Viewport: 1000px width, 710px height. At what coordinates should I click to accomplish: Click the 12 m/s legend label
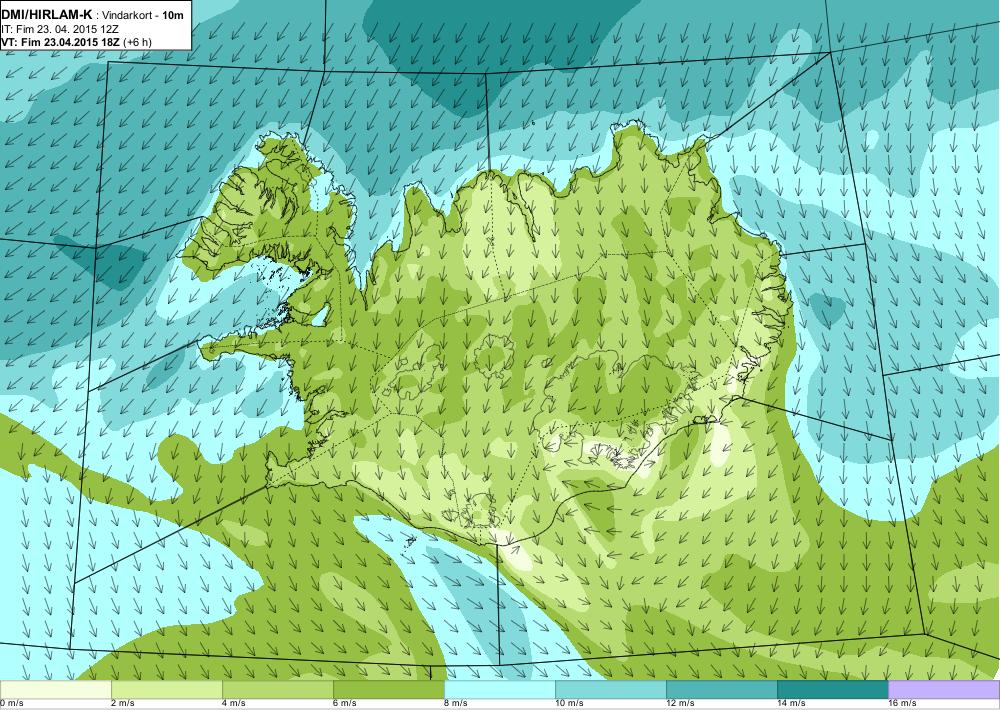coord(680,704)
